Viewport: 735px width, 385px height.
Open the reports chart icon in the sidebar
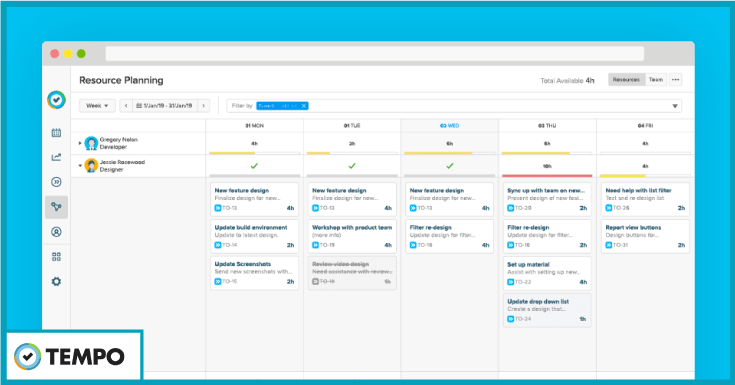56,157
